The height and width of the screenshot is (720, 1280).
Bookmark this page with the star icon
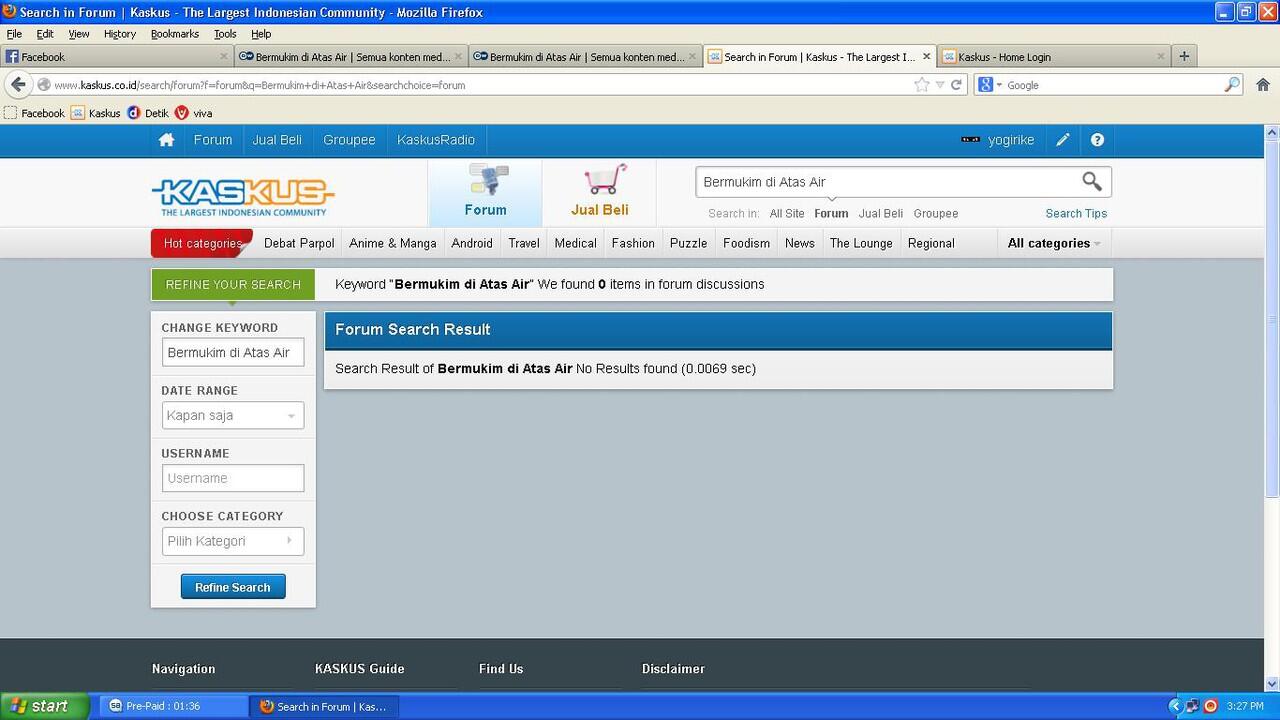coord(921,85)
